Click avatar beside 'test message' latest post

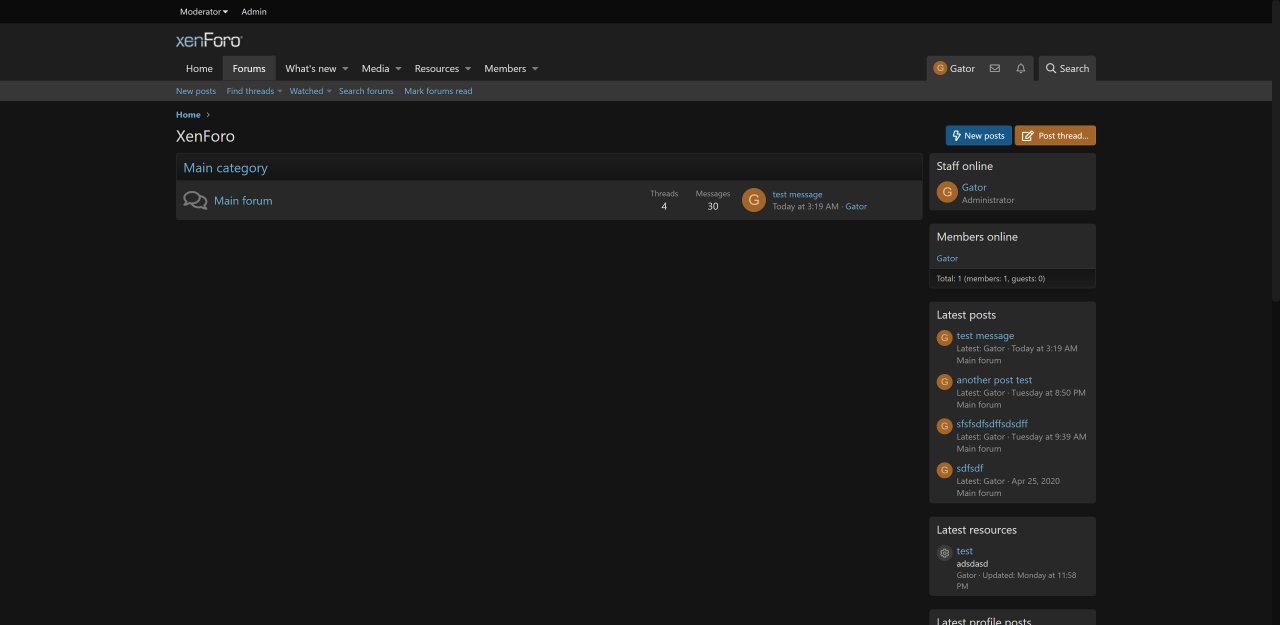(x=944, y=338)
